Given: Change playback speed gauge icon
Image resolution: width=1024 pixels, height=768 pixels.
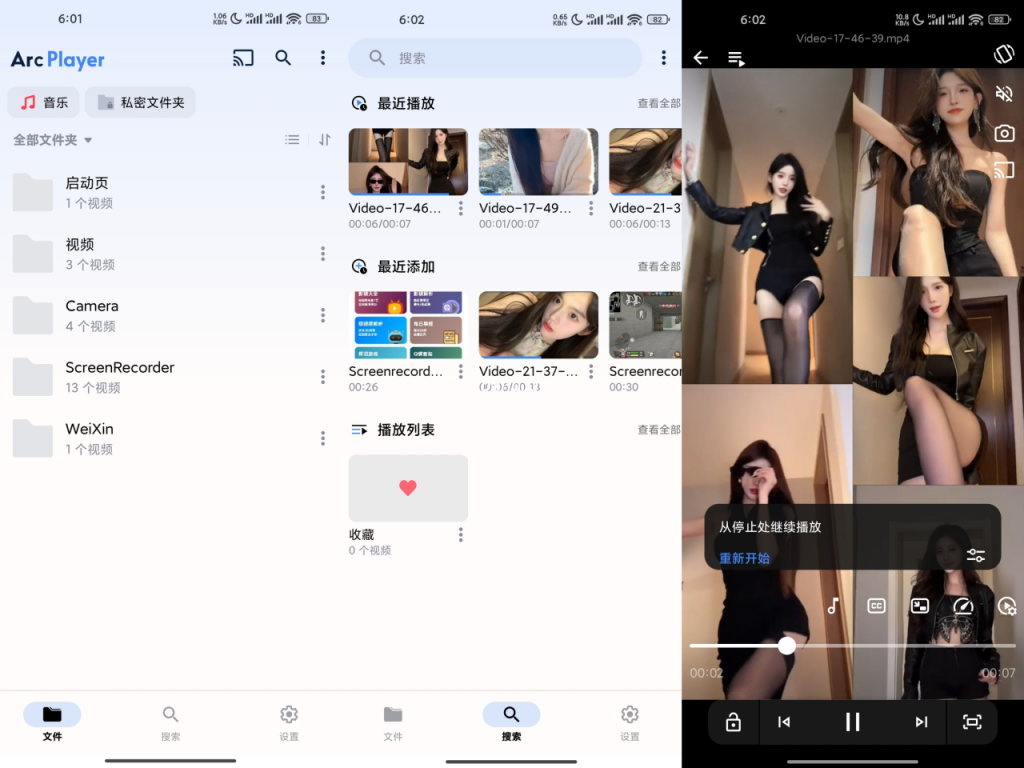Looking at the screenshot, I should (x=963, y=606).
